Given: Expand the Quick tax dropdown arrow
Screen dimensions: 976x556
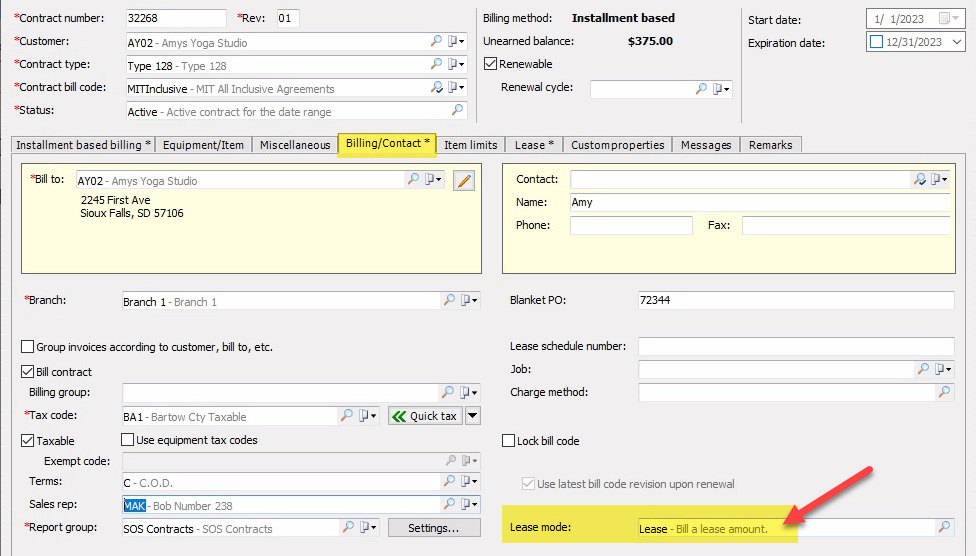Looking at the screenshot, I should pyautogui.click(x=473, y=416).
